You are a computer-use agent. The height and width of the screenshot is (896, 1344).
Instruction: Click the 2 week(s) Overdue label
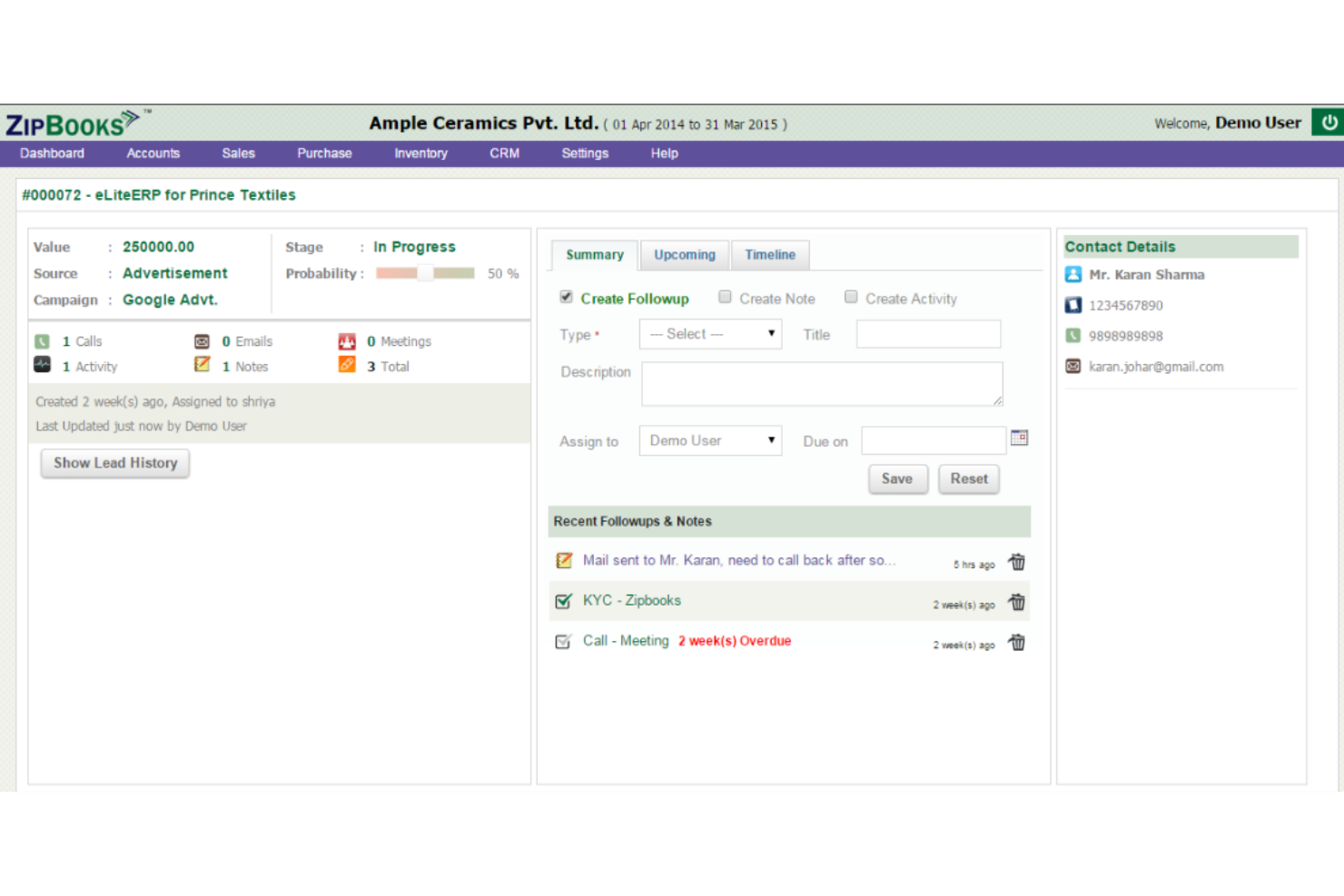pos(735,641)
